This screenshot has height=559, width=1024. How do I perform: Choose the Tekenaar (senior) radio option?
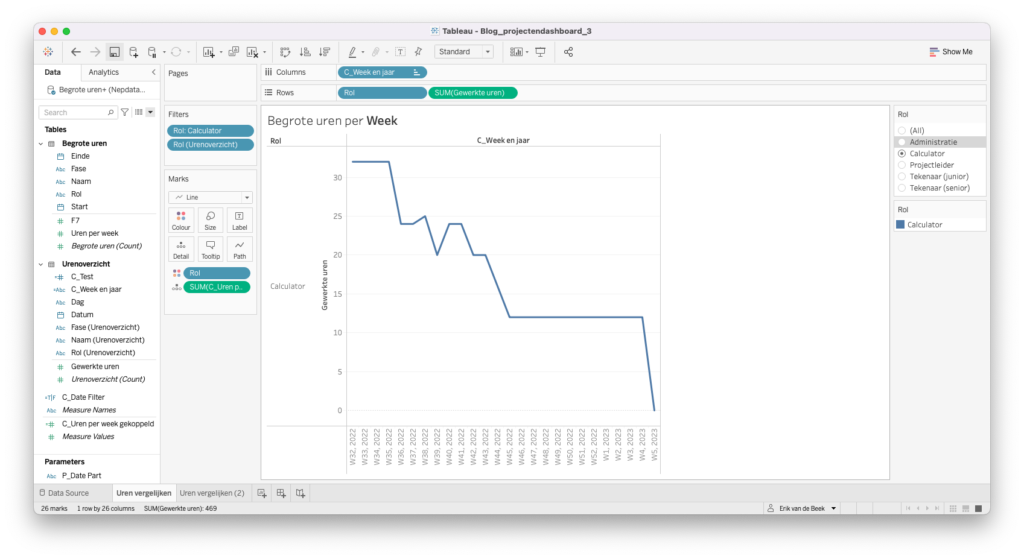click(x=902, y=187)
